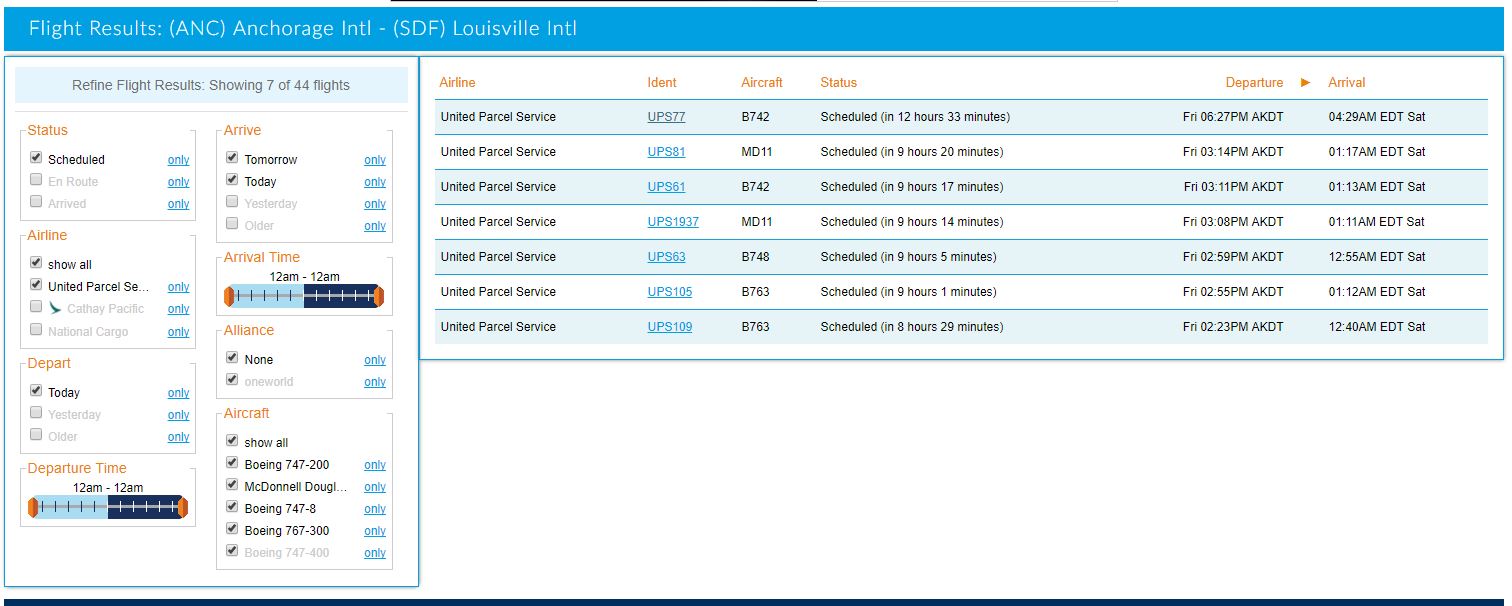Image resolution: width=1512 pixels, height=606 pixels.
Task: Click 'only' link next to Depart Today
Action: [178, 393]
